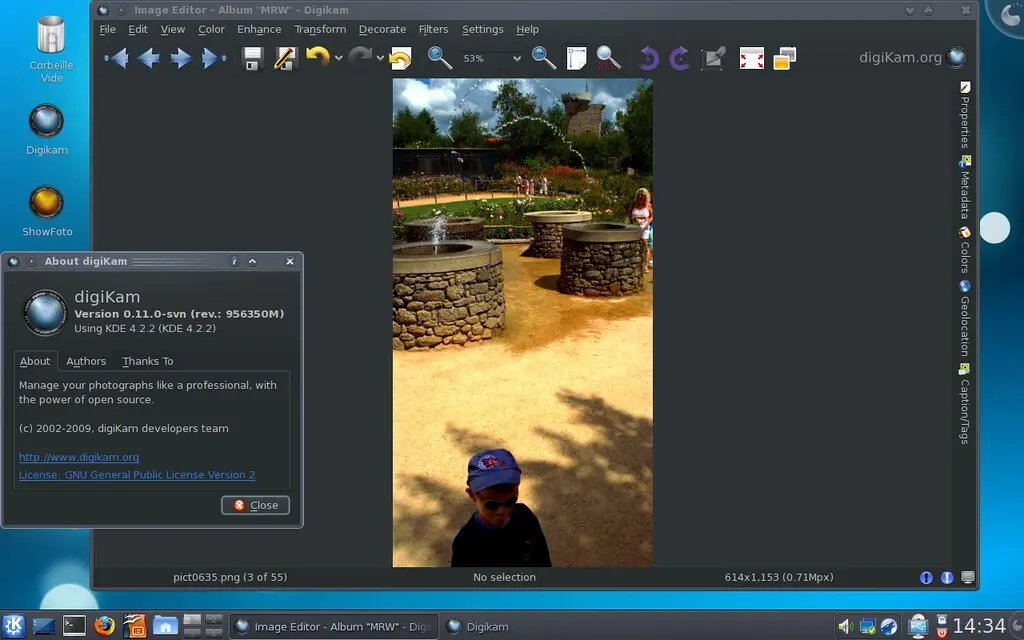Click the Fit to Window icon

coord(576,58)
